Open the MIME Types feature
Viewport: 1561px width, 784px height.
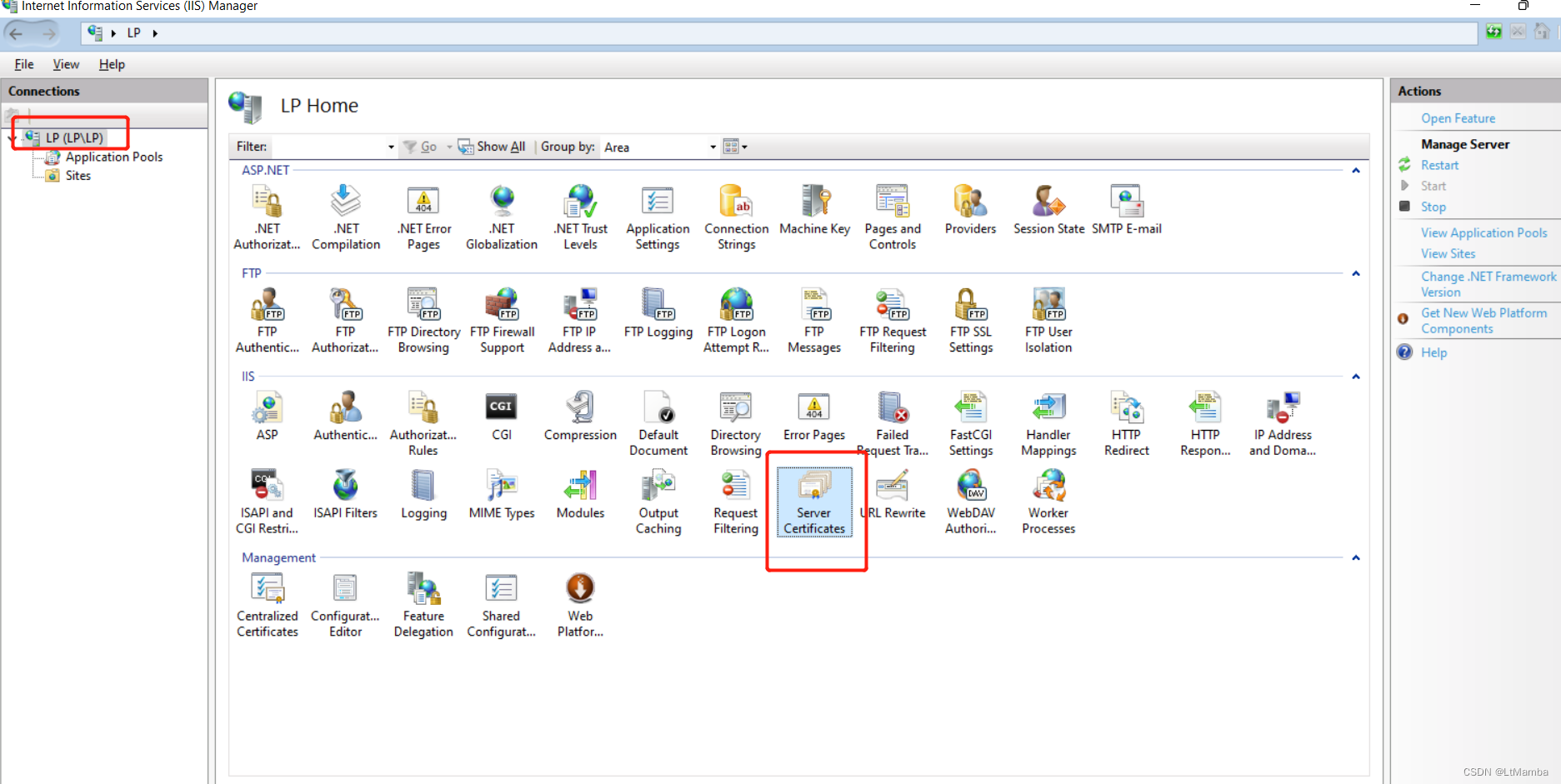coord(502,495)
